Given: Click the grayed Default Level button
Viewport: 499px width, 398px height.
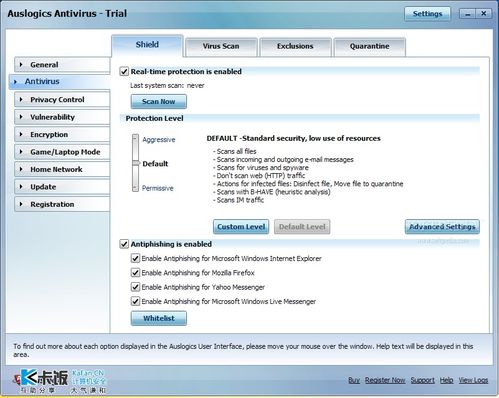Looking at the screenshot, I should tap(302, 227).
